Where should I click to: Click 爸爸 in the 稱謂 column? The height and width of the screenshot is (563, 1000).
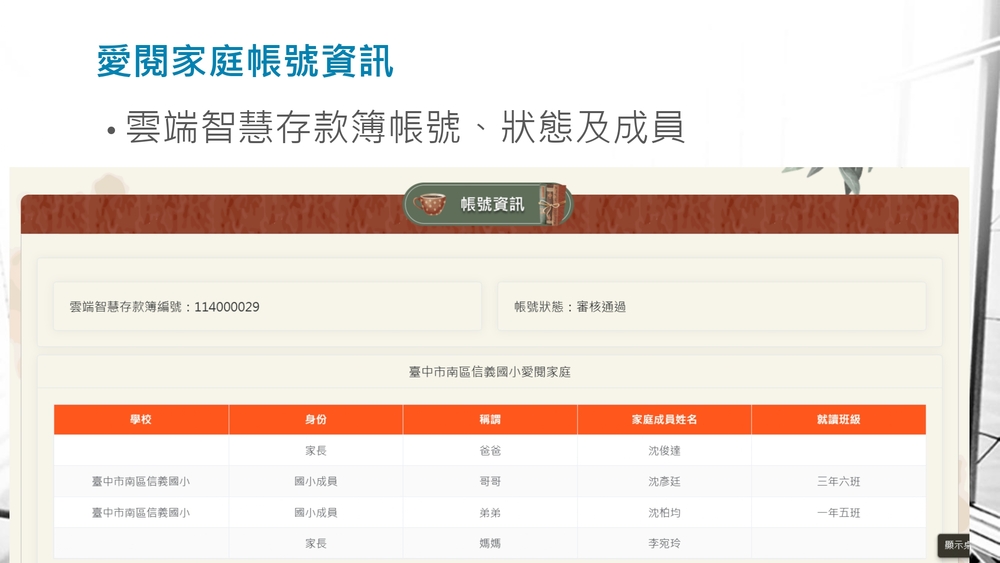490,451
